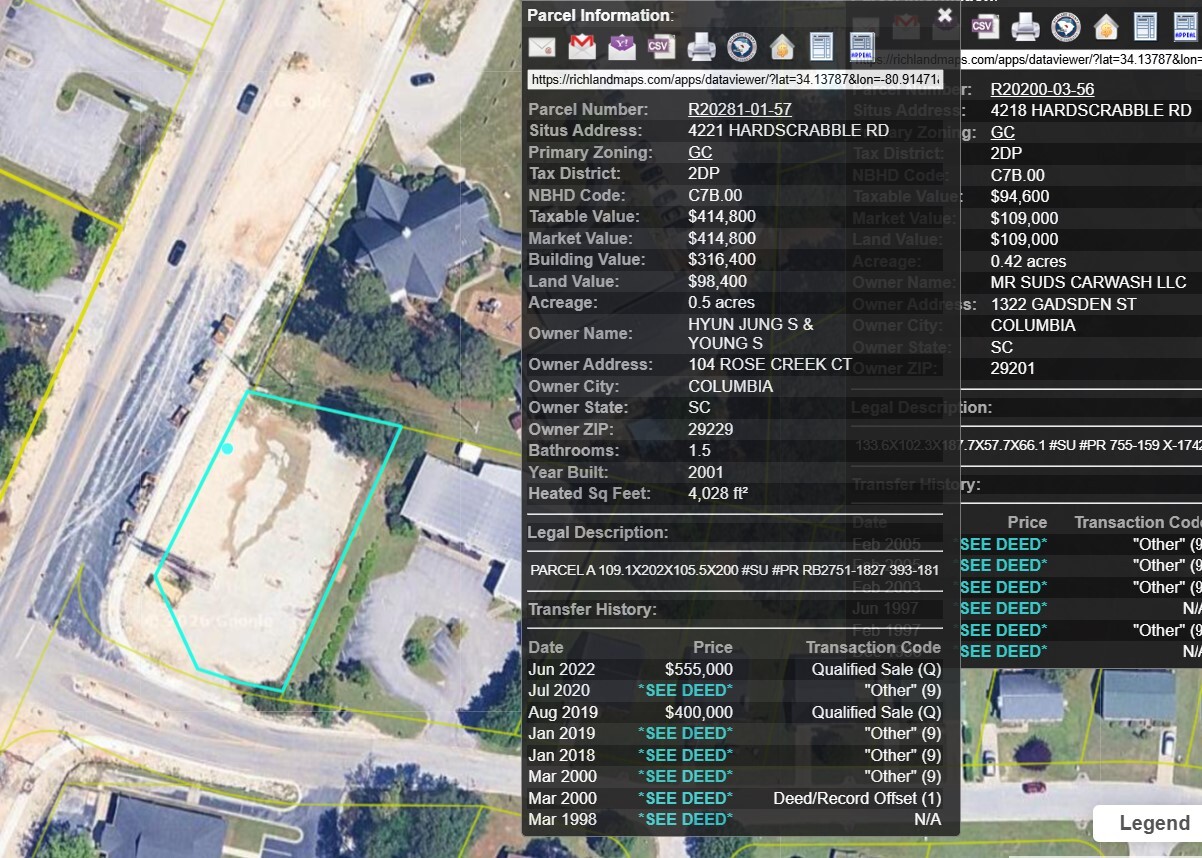Open SEE DEED link for Jul 2020

point(685,691)
